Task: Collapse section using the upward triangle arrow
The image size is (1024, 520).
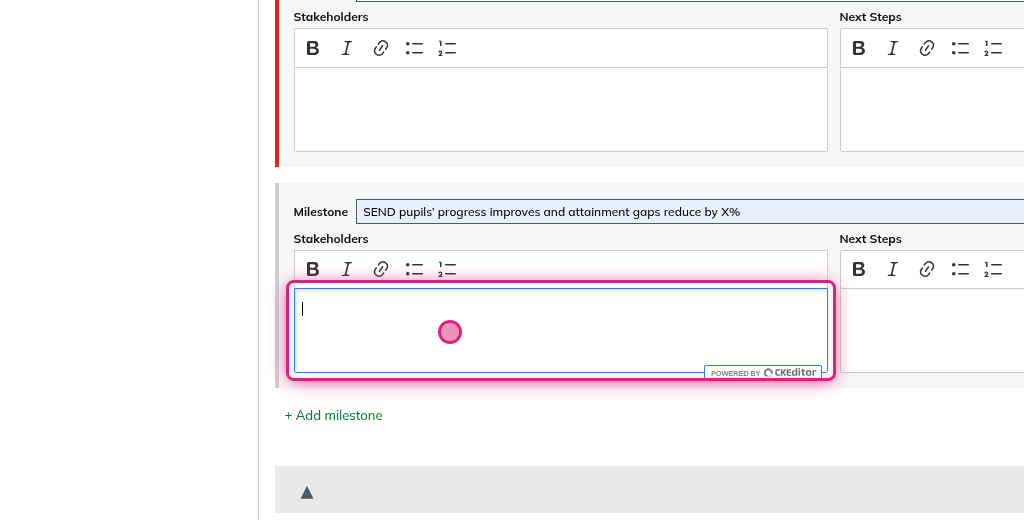Action: click(x=307, y=493)
